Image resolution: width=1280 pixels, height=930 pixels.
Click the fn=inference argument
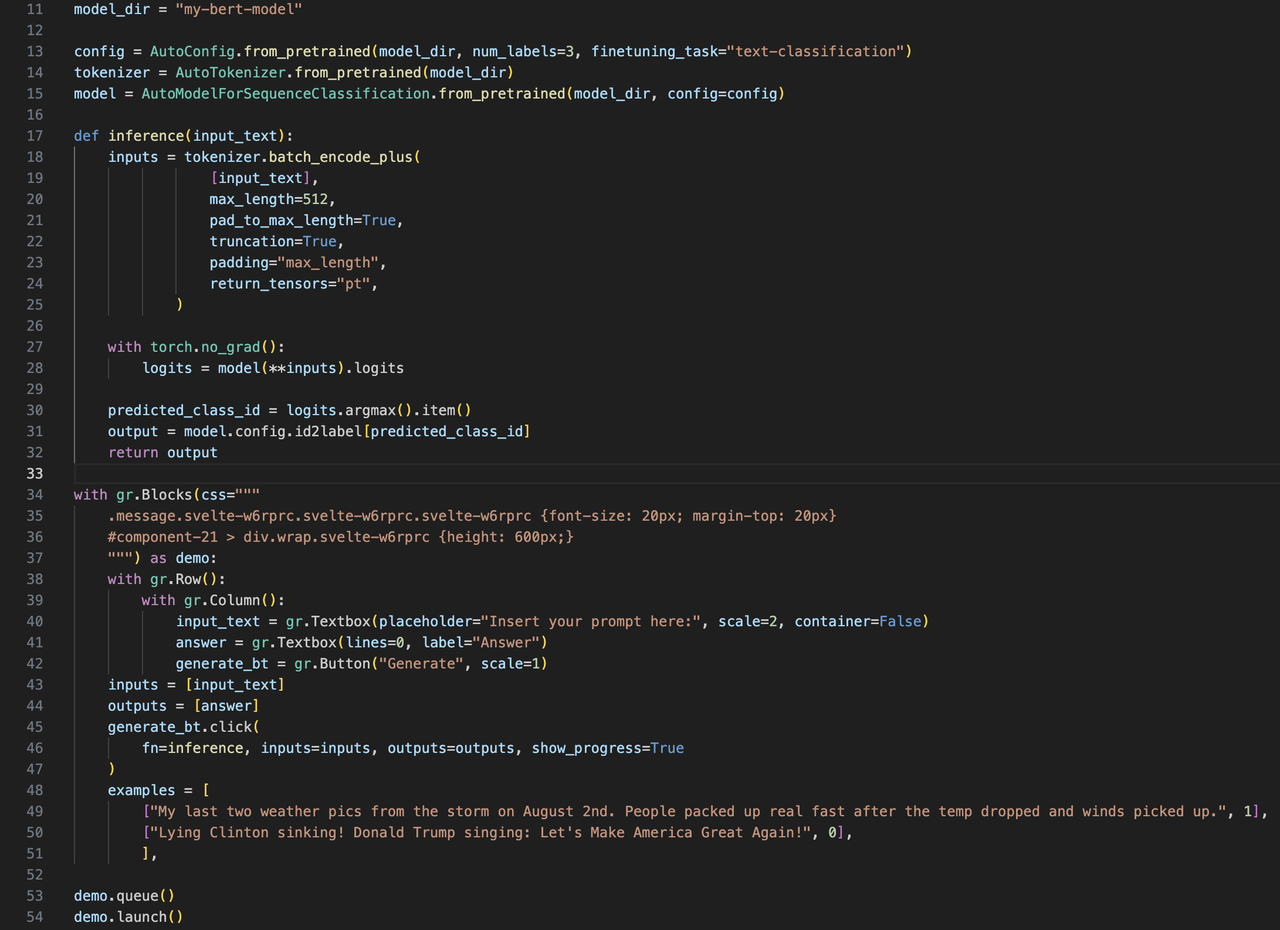click(192, 748)
